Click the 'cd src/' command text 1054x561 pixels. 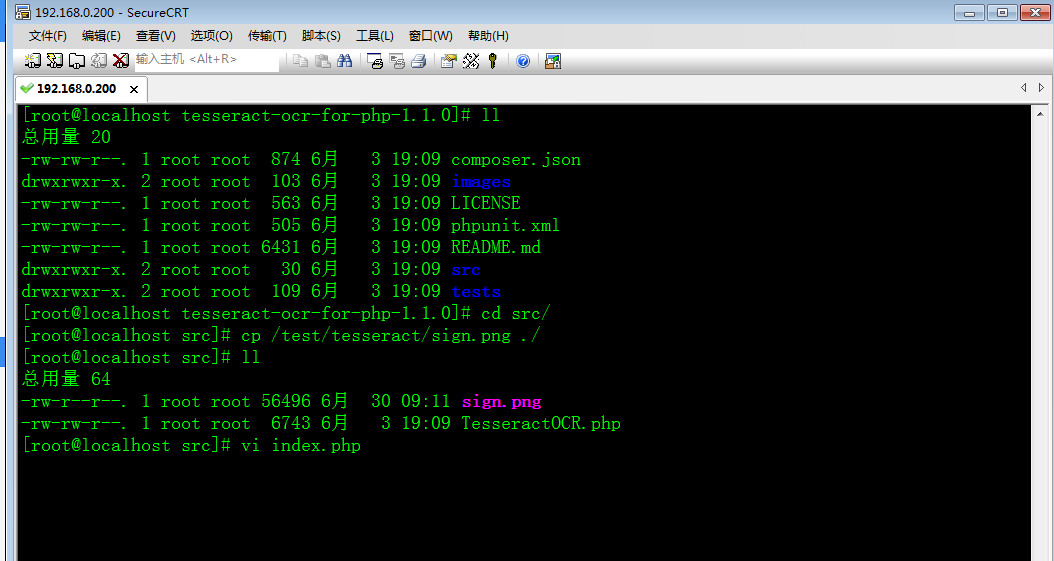[x=516, y=313]
